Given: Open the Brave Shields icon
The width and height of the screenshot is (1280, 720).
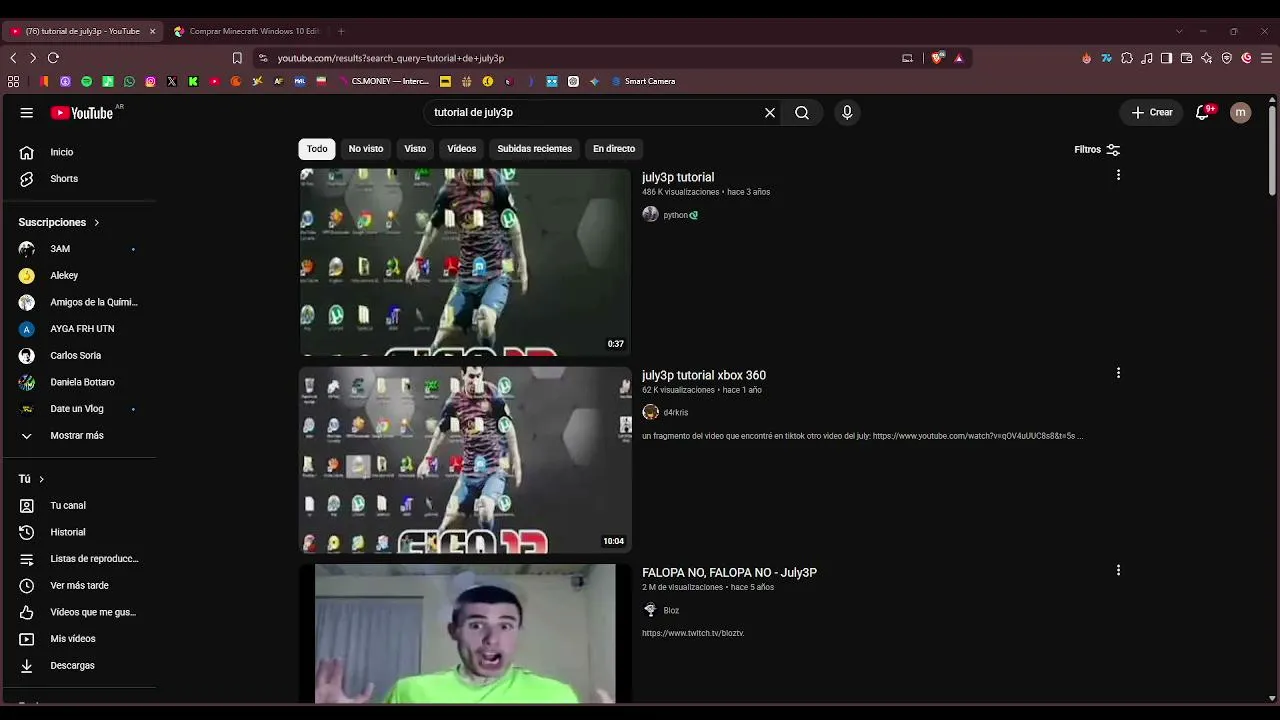Looking at the screenshot, I should coord(937,58).
